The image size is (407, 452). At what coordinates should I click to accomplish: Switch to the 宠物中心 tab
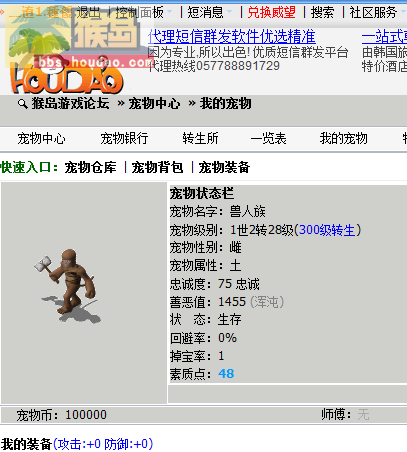tap(41, 139)
